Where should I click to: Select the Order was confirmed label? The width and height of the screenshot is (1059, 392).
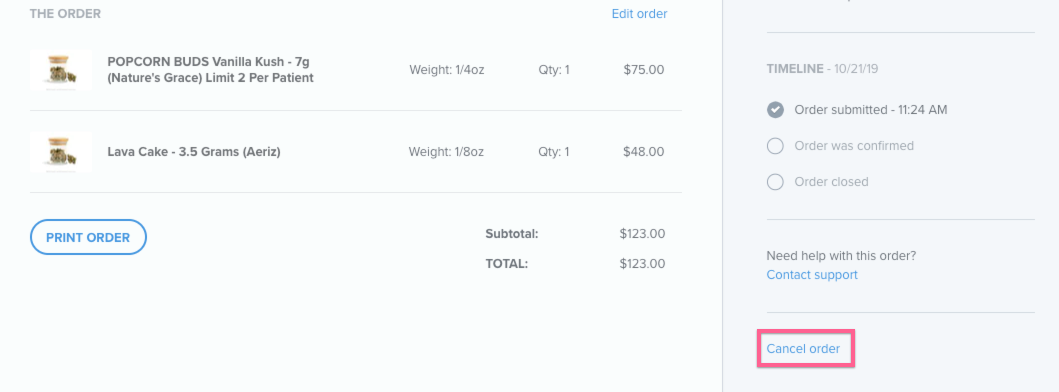point(854,146)
